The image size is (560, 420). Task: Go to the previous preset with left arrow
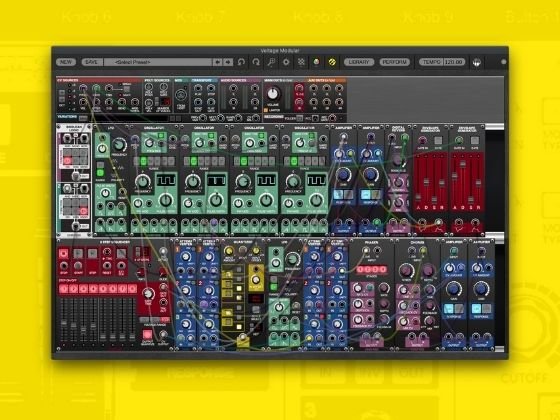[x=217, y=62]
